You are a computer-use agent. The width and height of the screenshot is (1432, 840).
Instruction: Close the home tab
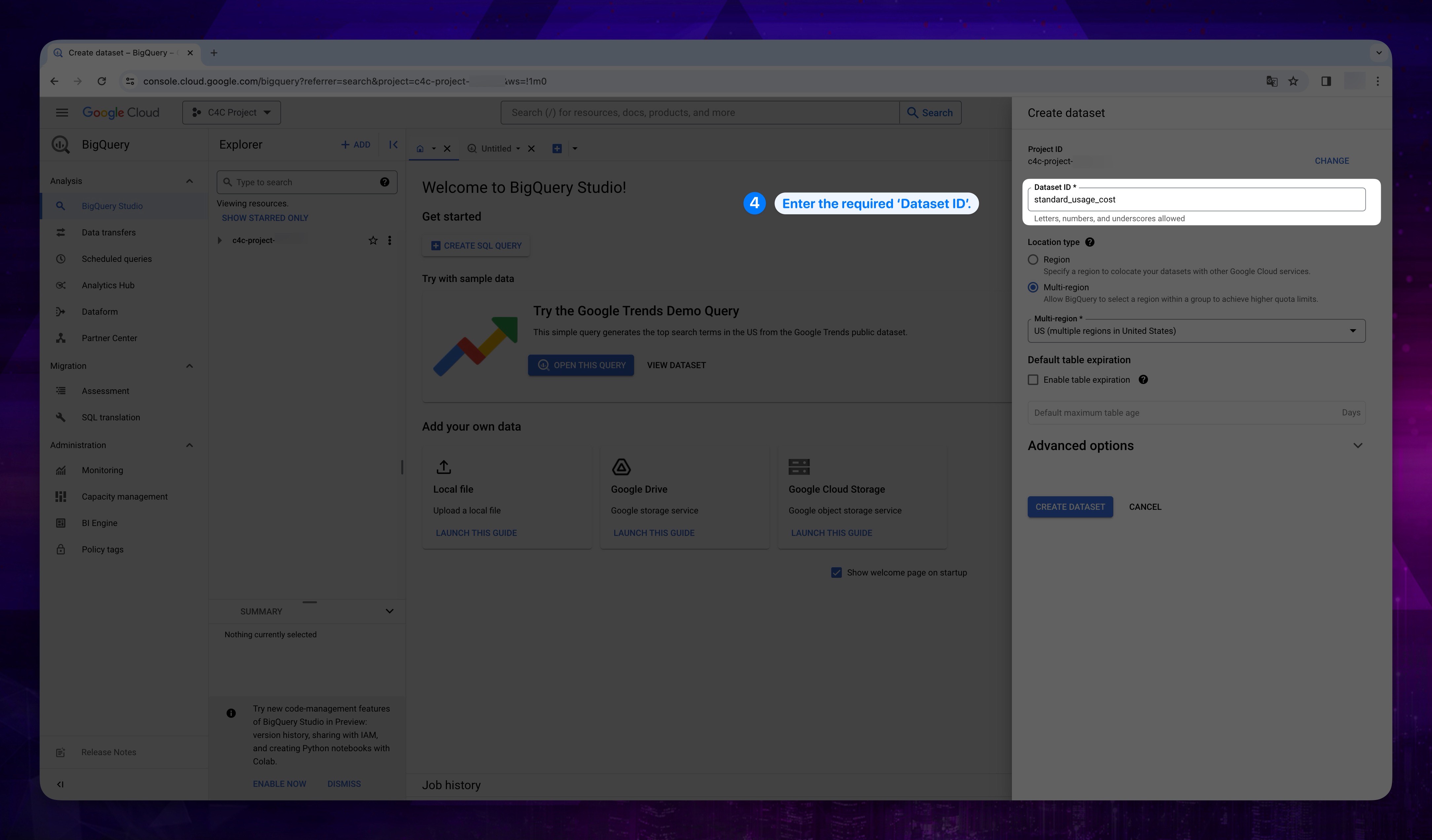click(x=447, y=149)
